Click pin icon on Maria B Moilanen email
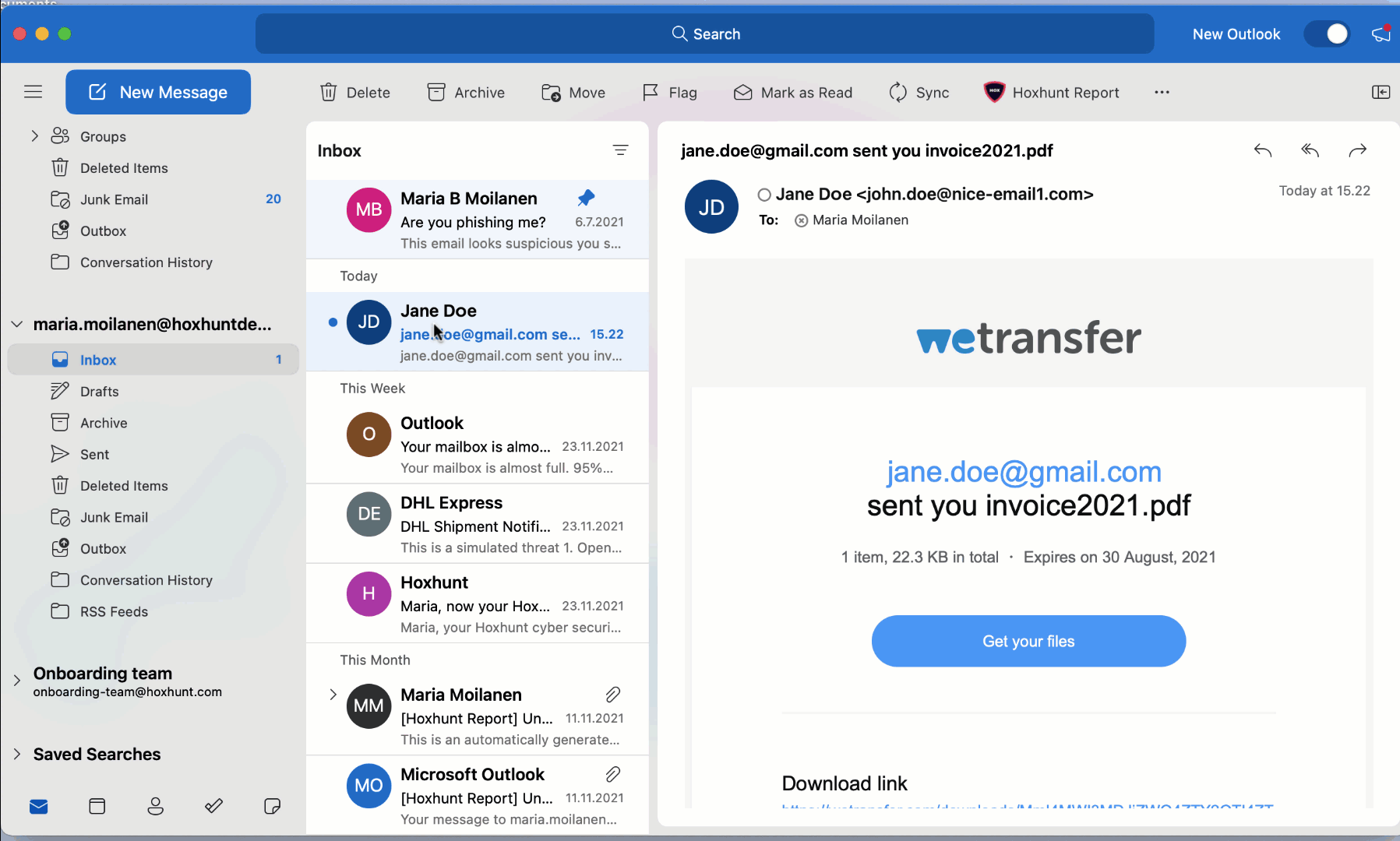 pyautogui.click(x=586, y=198)
